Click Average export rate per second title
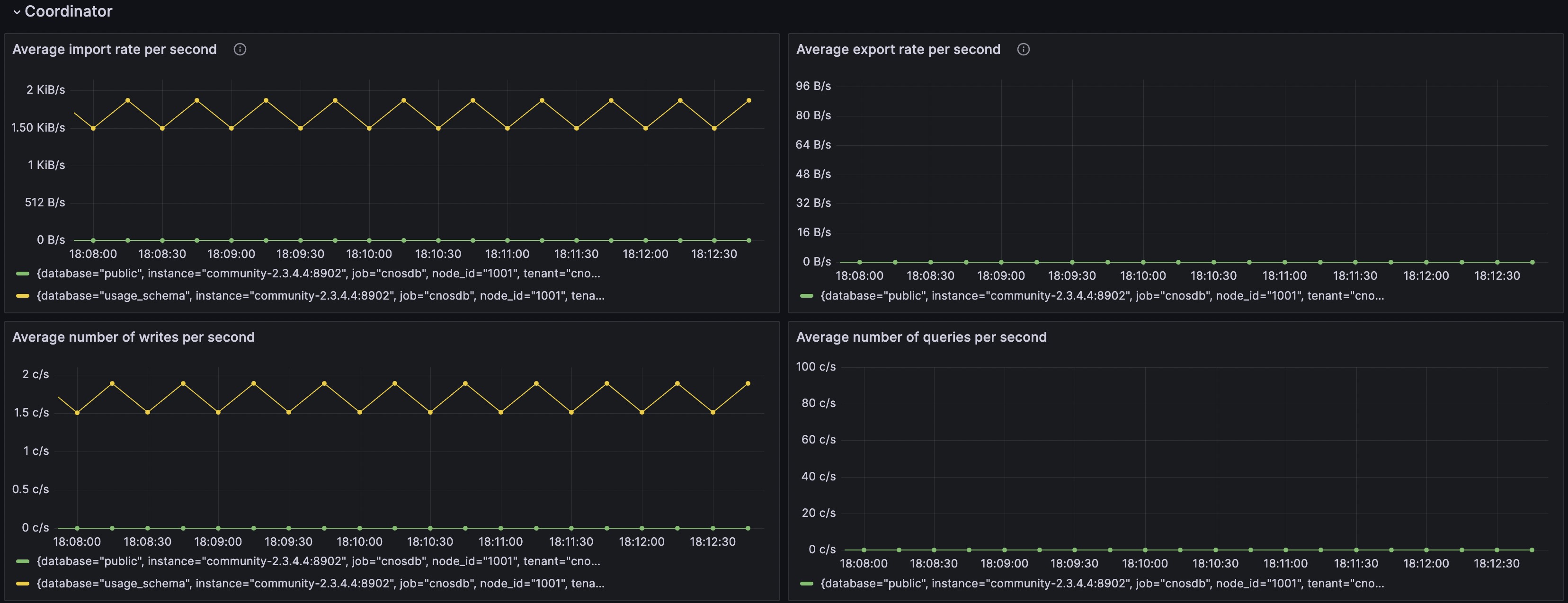Viewport: 1568px width, 603px height. click(898, 49)
